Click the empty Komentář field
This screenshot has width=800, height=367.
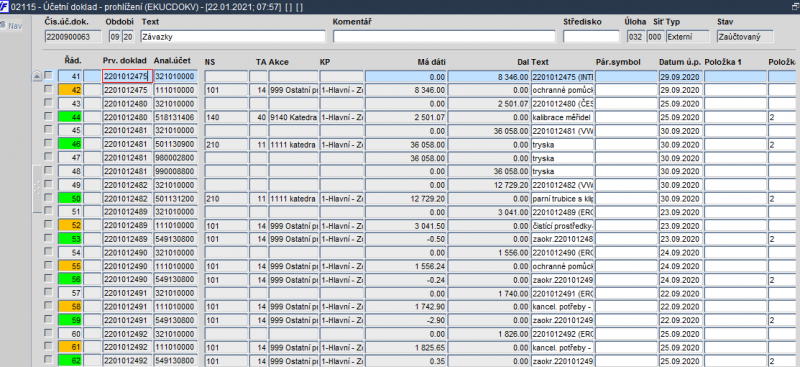point(444,36)
